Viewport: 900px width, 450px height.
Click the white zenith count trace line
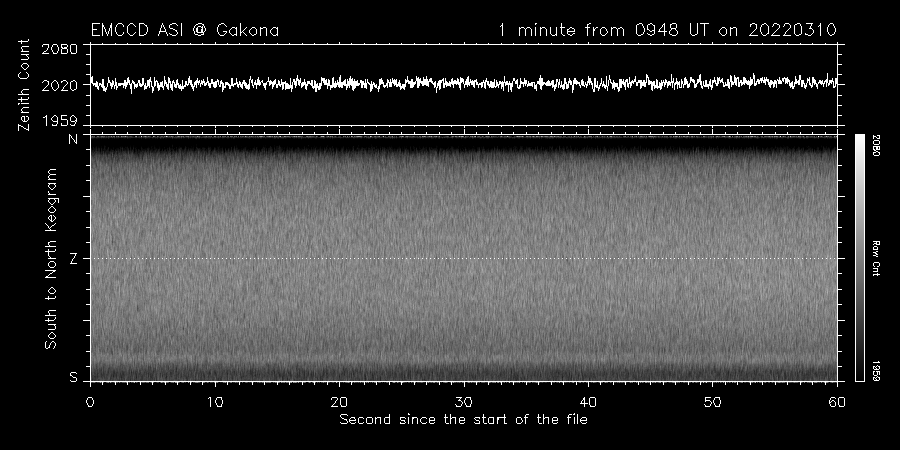coord(464,83)
